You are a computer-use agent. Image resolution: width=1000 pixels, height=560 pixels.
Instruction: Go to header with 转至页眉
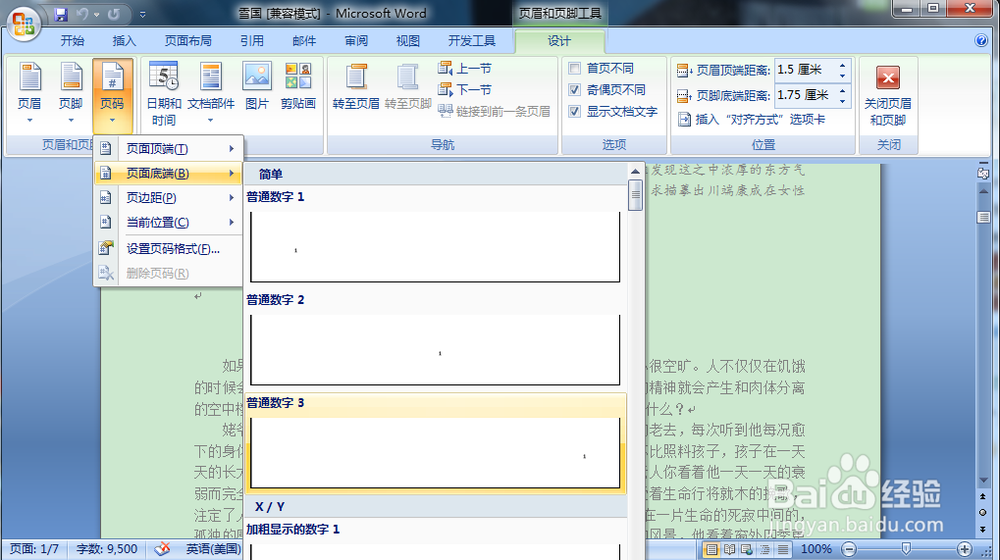coord(356,86)
